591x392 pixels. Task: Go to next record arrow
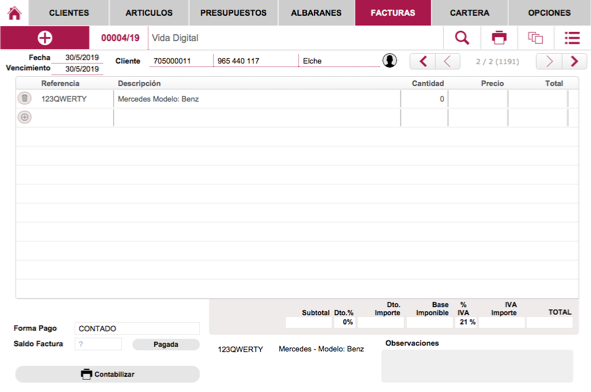[x=549, y=61]
